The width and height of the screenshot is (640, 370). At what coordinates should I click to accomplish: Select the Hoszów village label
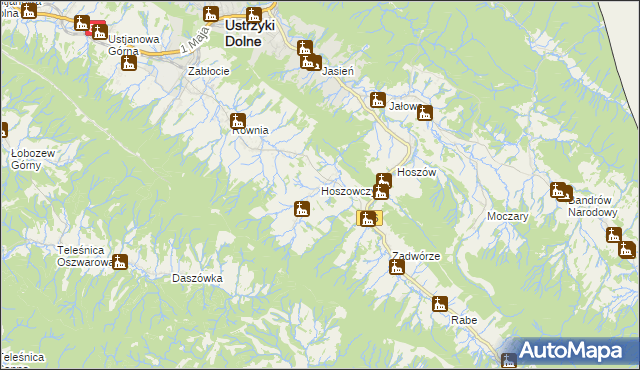[416, 172]
